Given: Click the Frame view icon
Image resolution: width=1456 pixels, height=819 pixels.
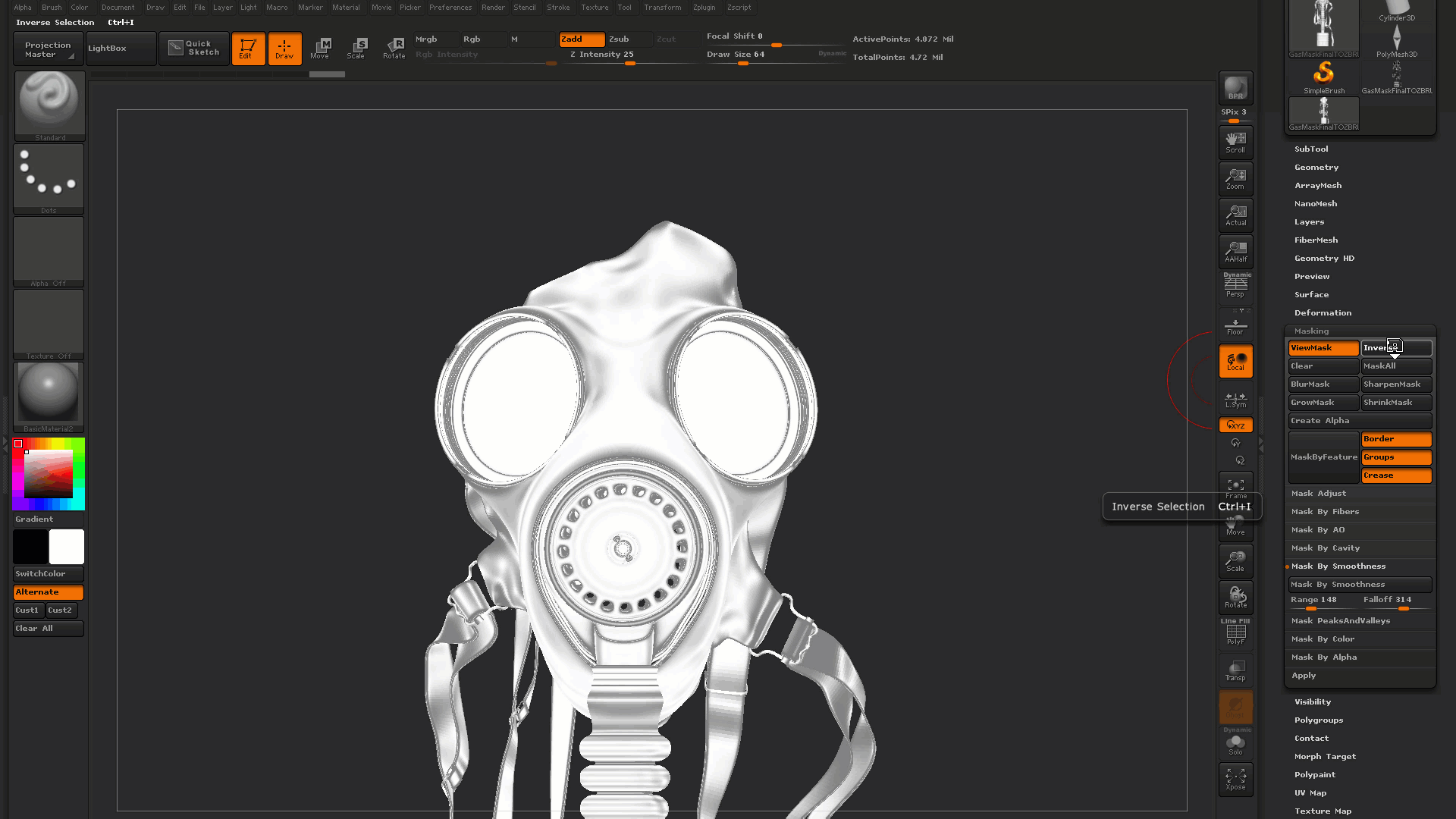Looking at the screenshot, I should point(1235,488).
